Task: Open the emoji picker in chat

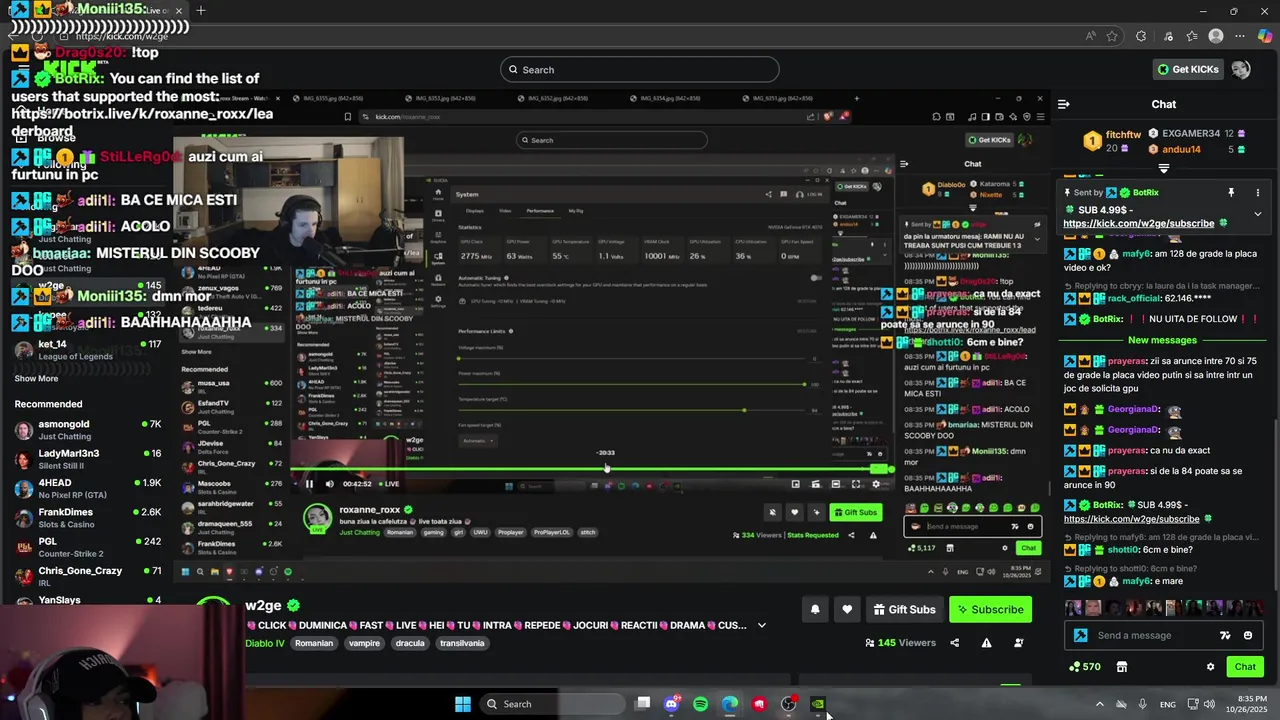Action: [1248, 635]
